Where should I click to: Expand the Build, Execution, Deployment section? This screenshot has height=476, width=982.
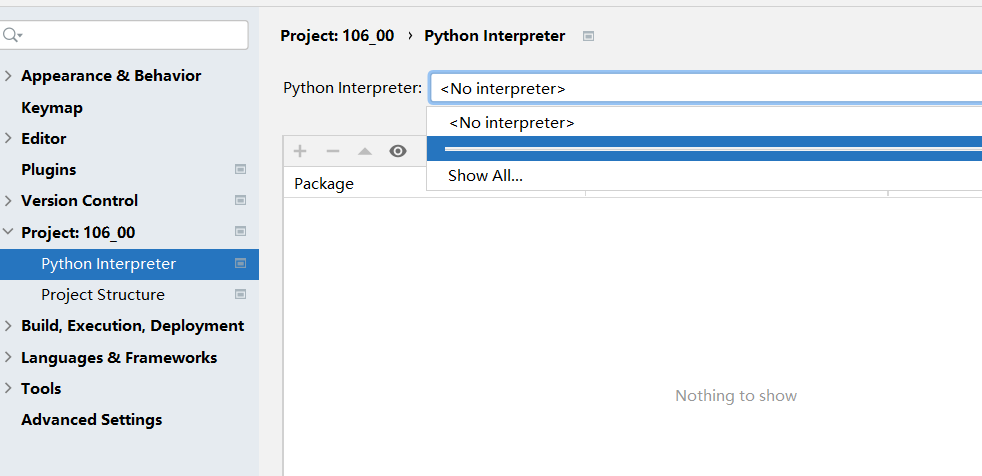click(x=8, y=326)
